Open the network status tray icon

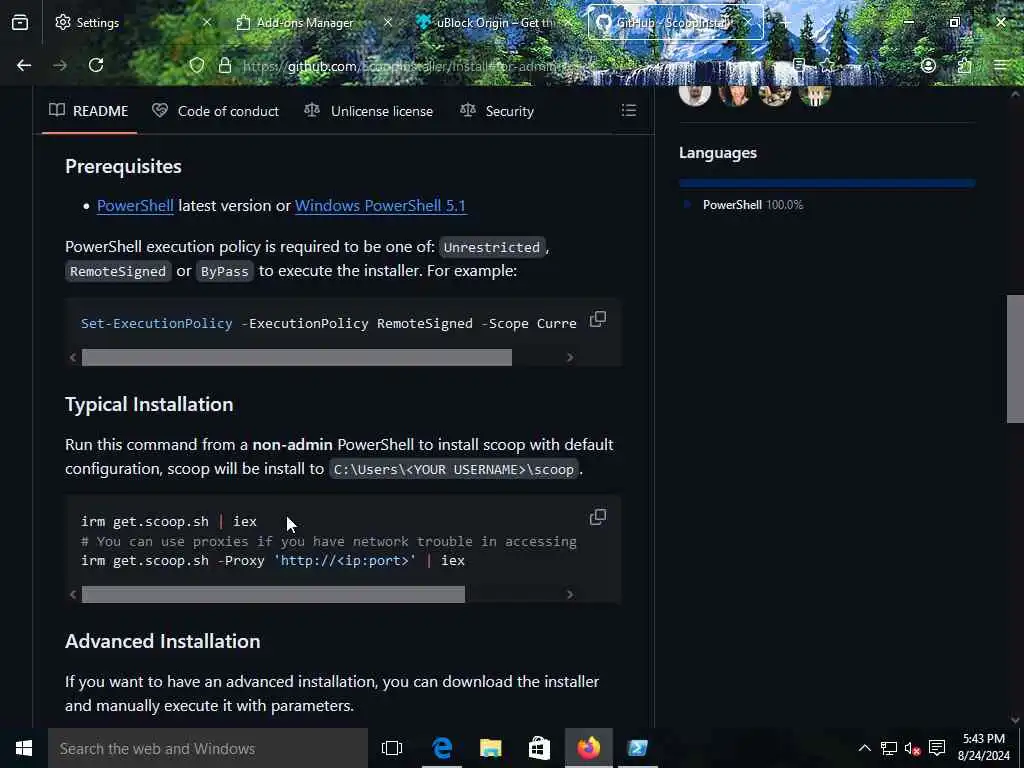889,748
